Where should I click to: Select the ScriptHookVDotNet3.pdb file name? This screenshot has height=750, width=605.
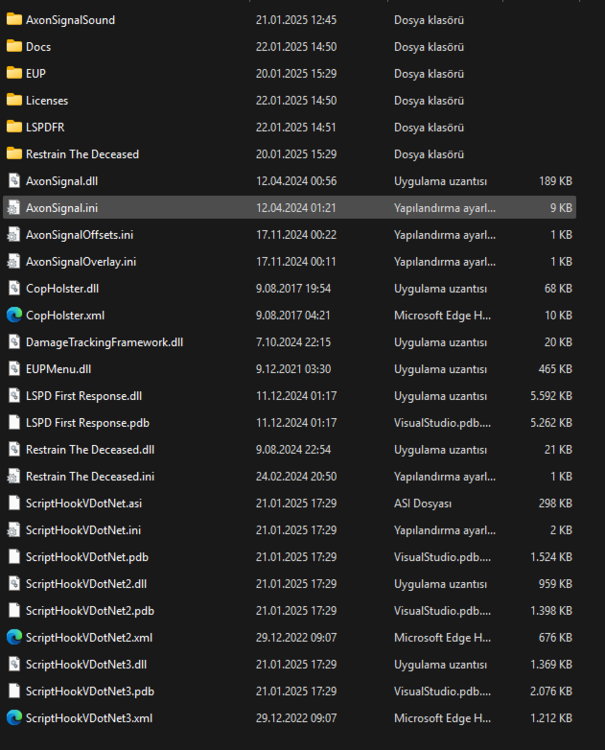90,691
